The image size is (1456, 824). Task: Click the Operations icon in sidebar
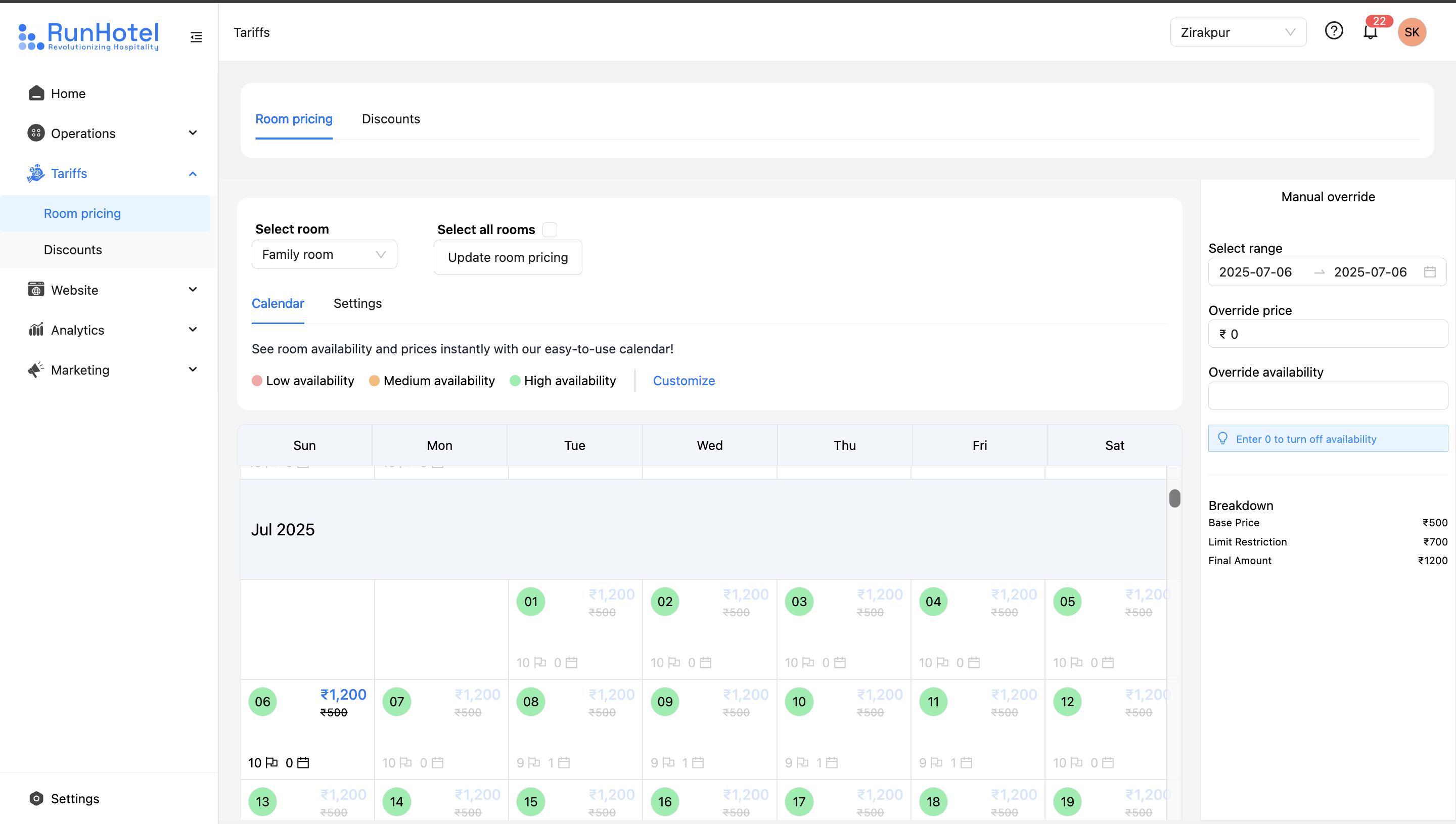coord(36,133)
